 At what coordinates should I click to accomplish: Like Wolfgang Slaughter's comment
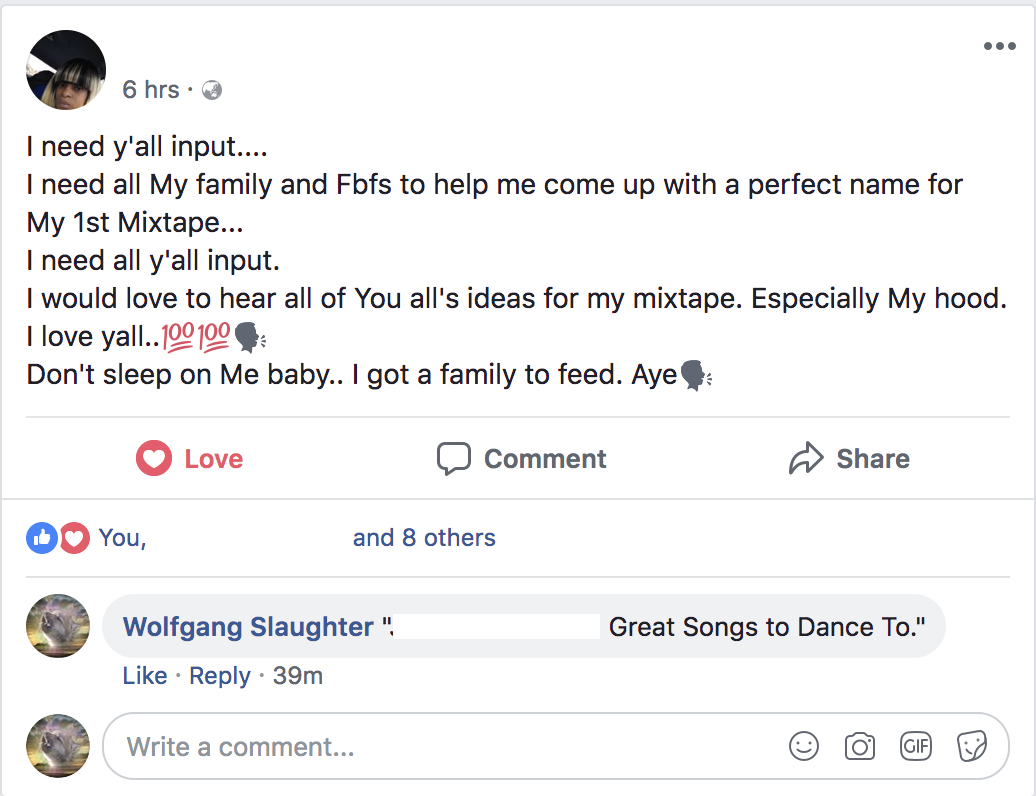point(145,676)
